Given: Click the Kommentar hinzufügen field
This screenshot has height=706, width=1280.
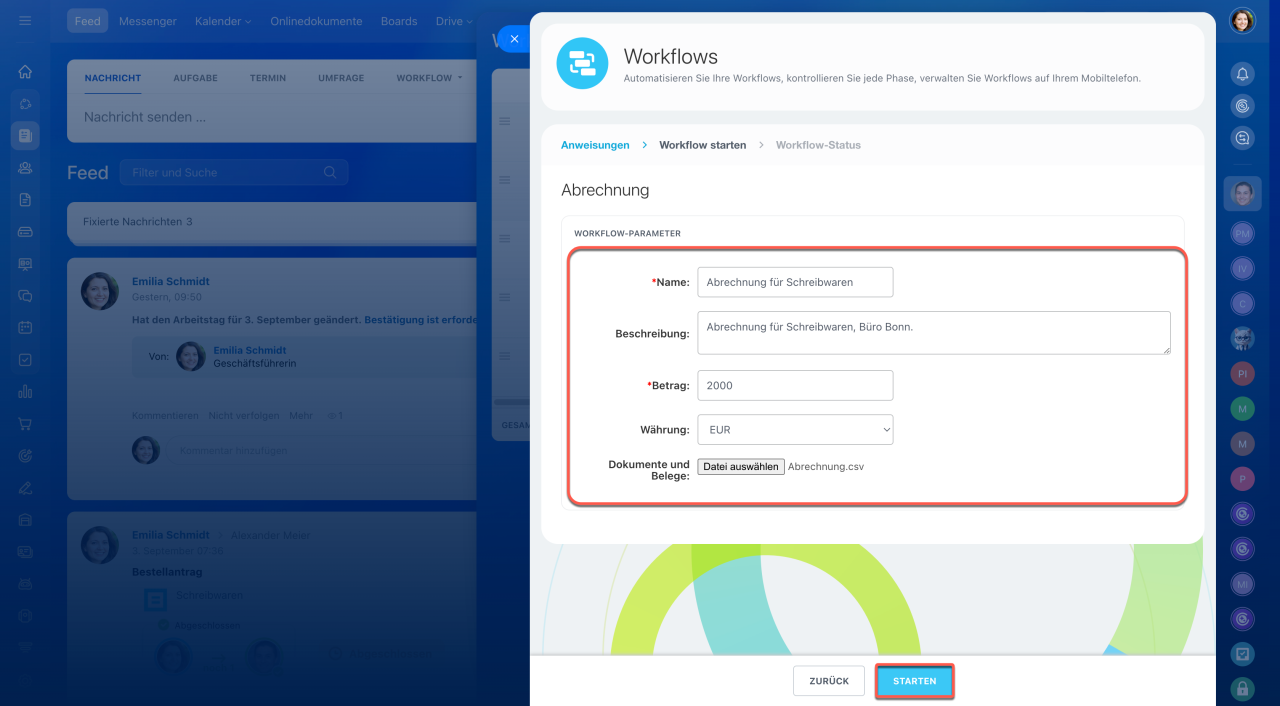Looking at the screenshot, I should coord(320,450).
